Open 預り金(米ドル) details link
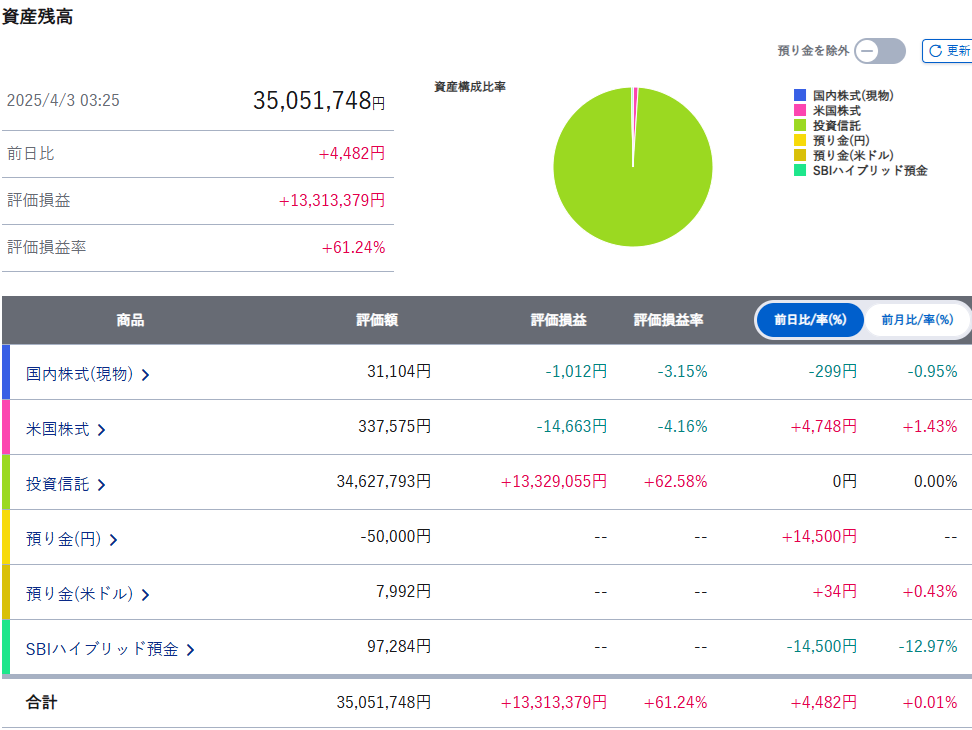 [x=80, y=594]
